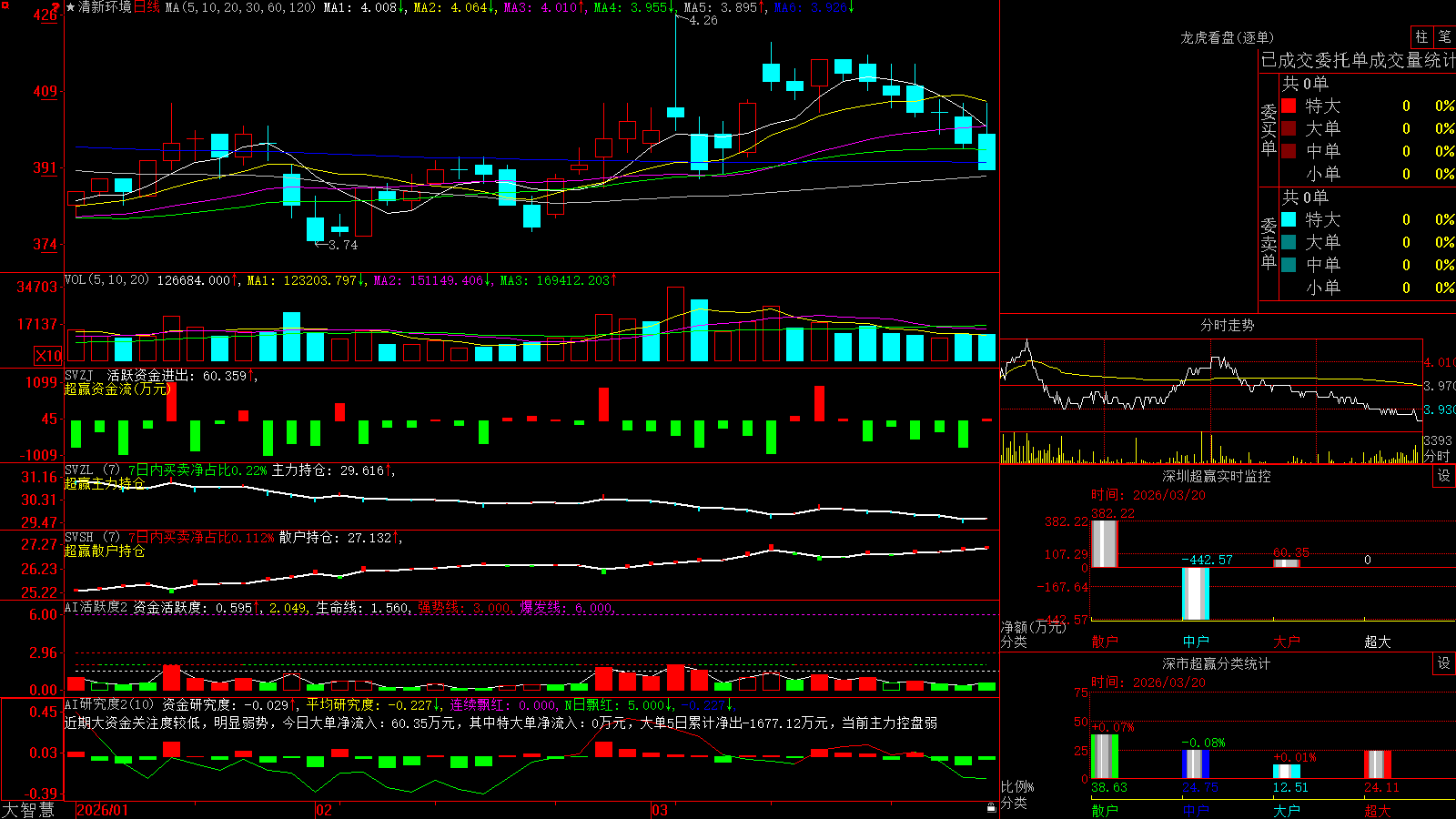The height and width of the screenshot is (819, 1456).
Task: Click the star icon before 清新环境
Action: [x=70, y=7]
